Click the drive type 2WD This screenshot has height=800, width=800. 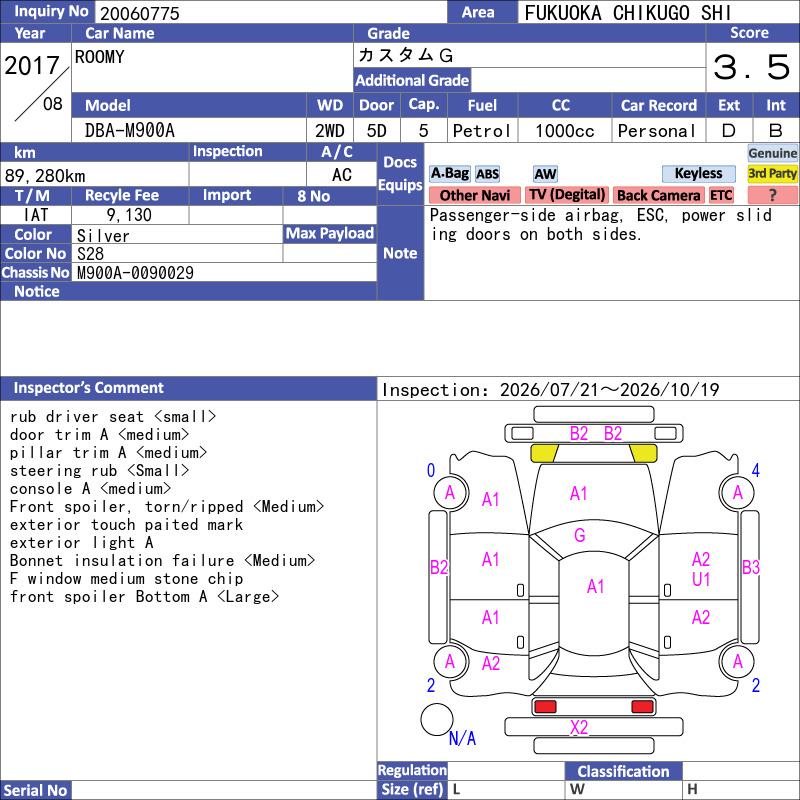(x=330, y=131)
